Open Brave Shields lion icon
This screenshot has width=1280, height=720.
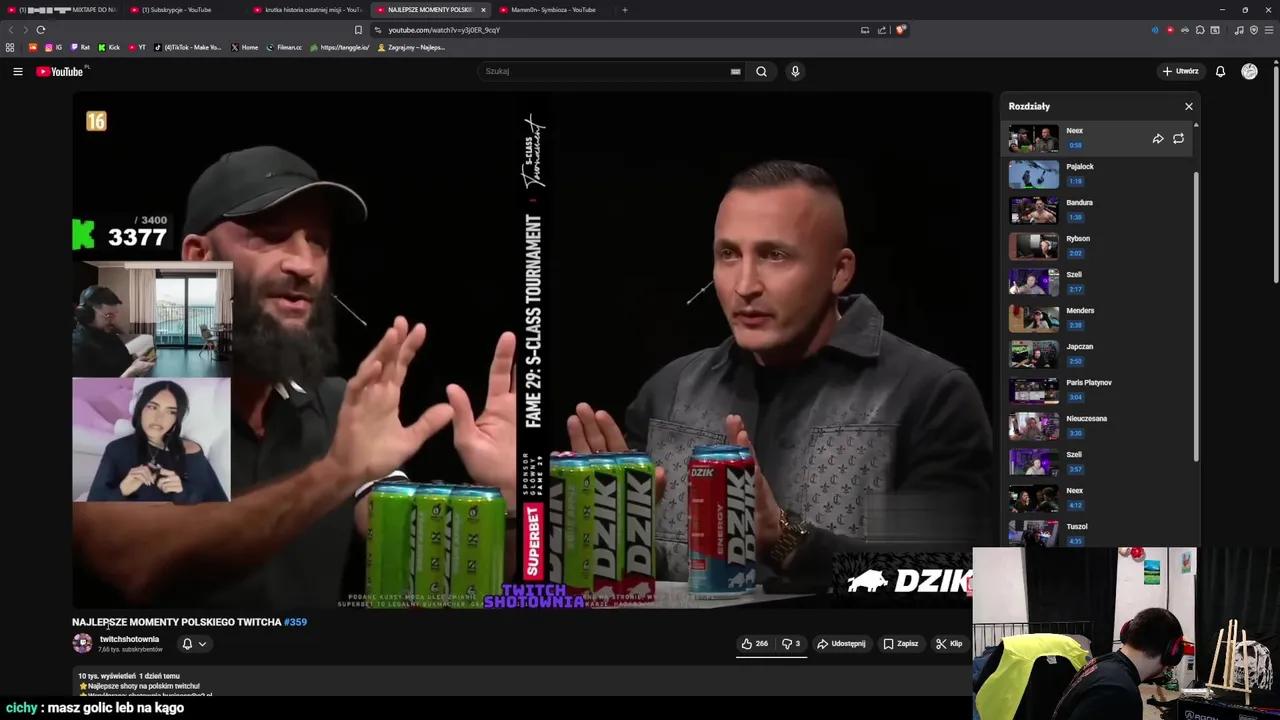[x=900, y=30]
